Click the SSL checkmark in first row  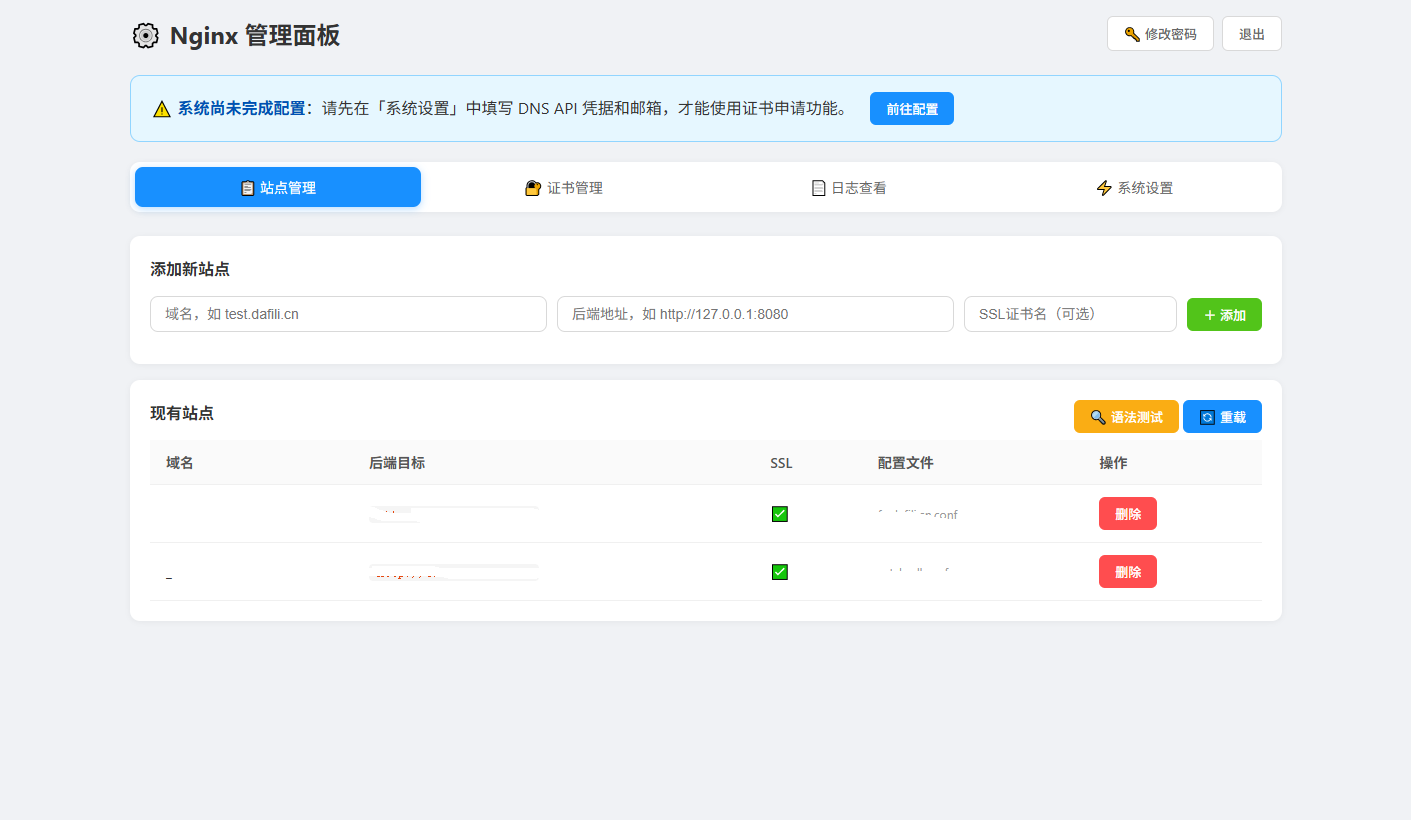click(x=780, y=514)
